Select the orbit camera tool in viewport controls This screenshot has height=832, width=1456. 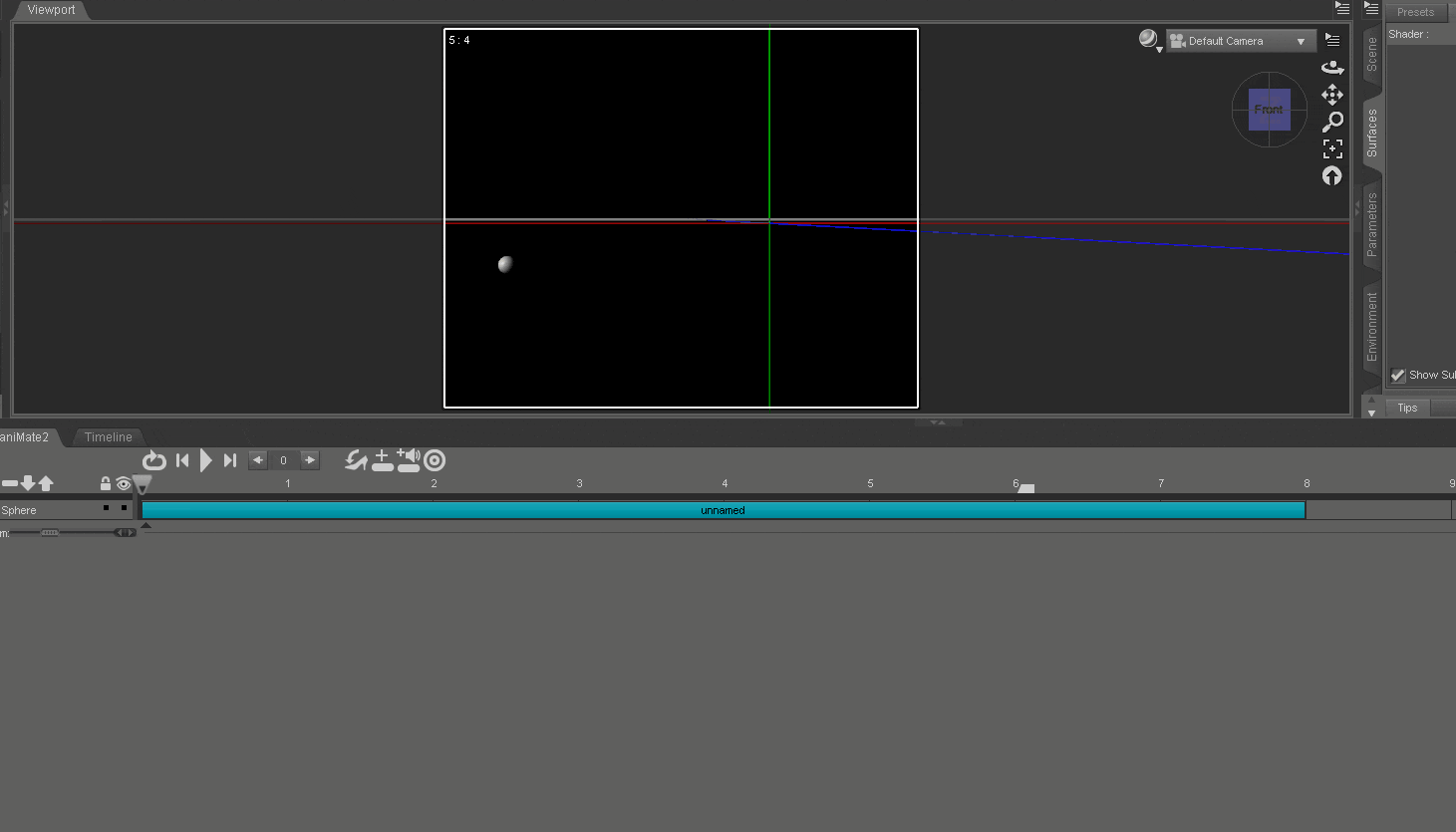(x=1332, y=67)
